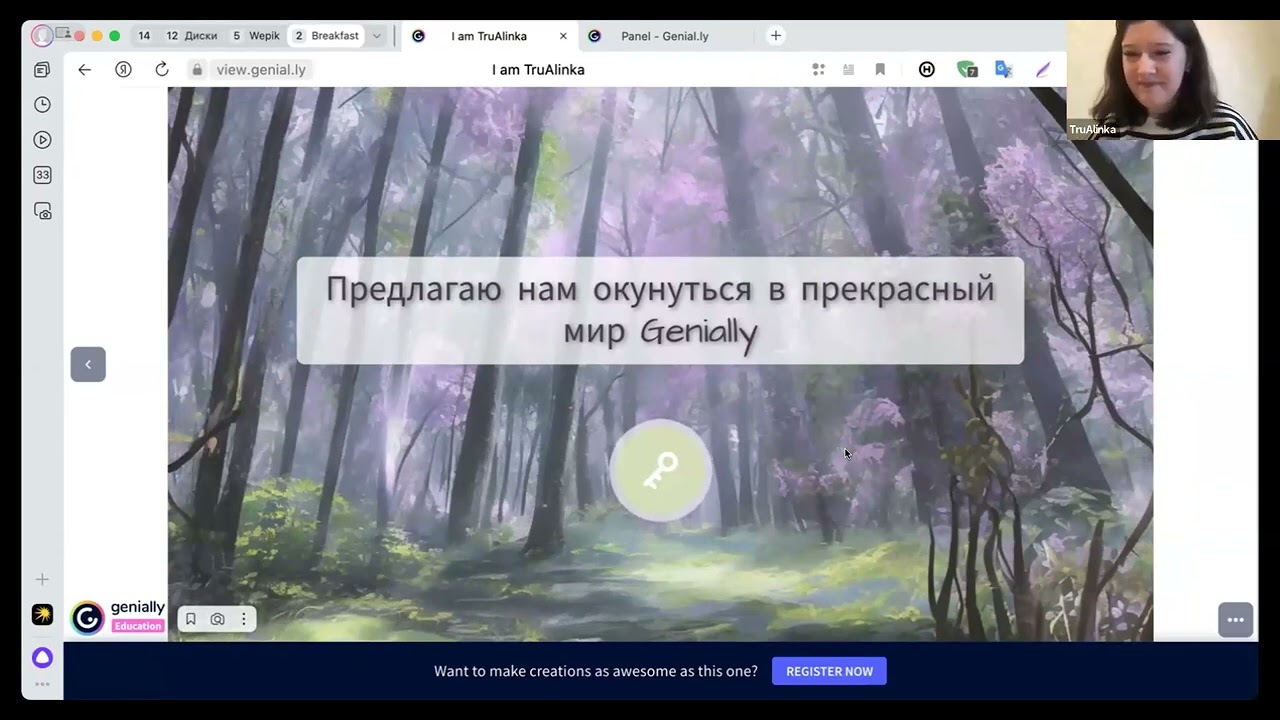The height and width of the screenshot is (720, 1280).
Task: Open the play media sidebar icon
Action: tap(42, 140)
